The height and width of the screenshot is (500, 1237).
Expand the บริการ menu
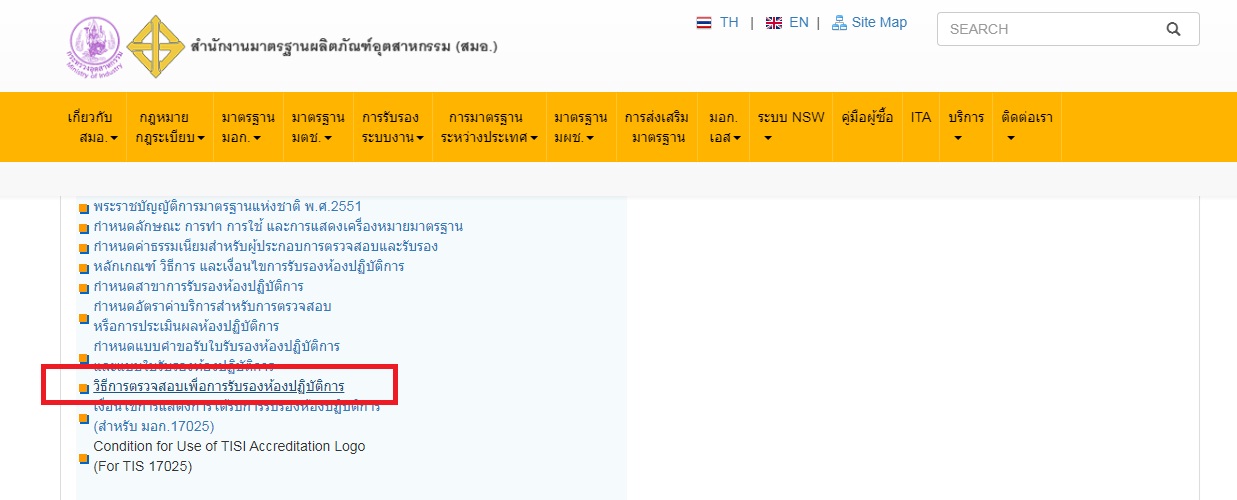(x=966, y=127)
